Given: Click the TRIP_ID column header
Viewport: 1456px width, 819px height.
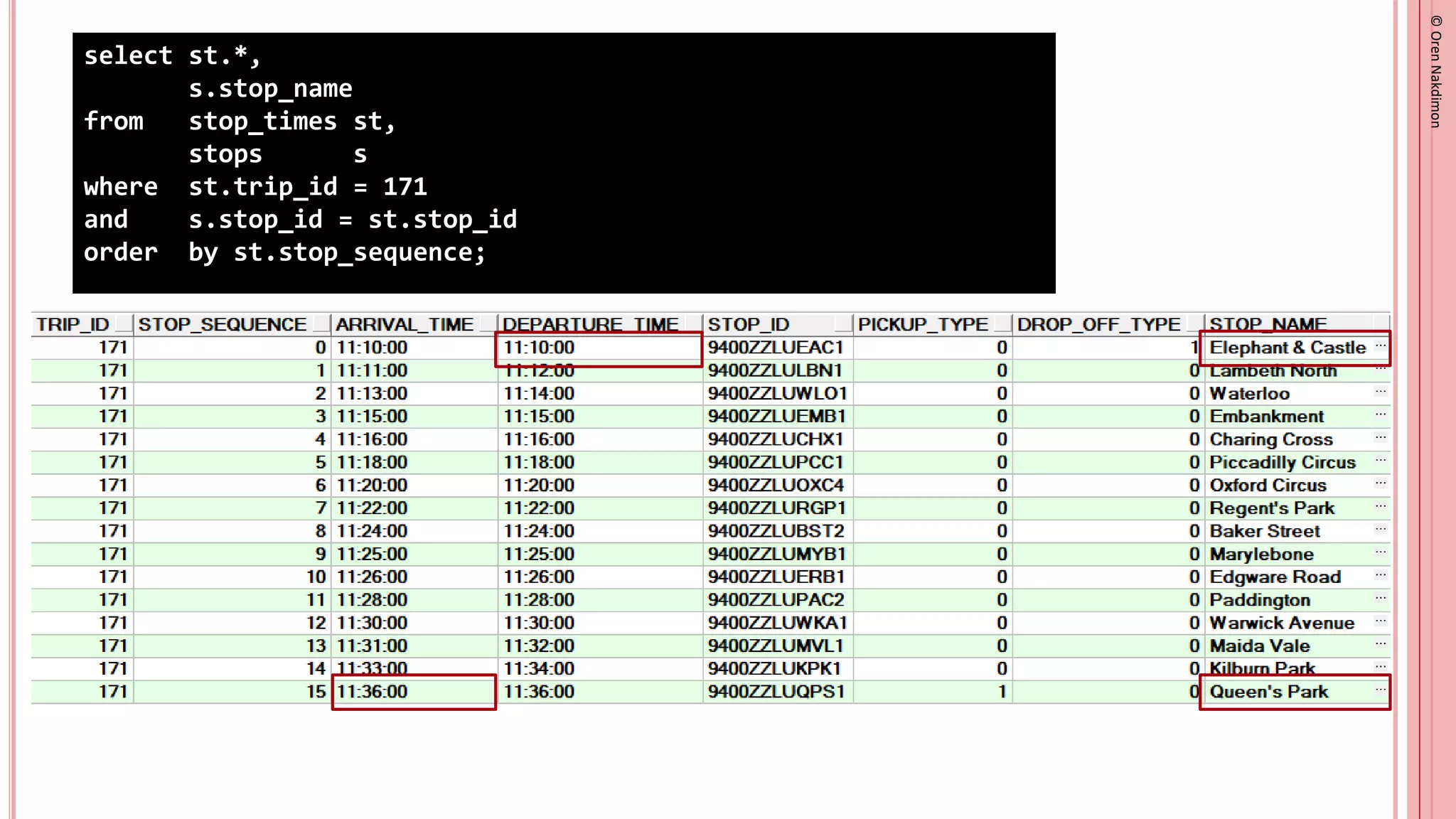Looking at the screenshot, I should tap(73, 324).
